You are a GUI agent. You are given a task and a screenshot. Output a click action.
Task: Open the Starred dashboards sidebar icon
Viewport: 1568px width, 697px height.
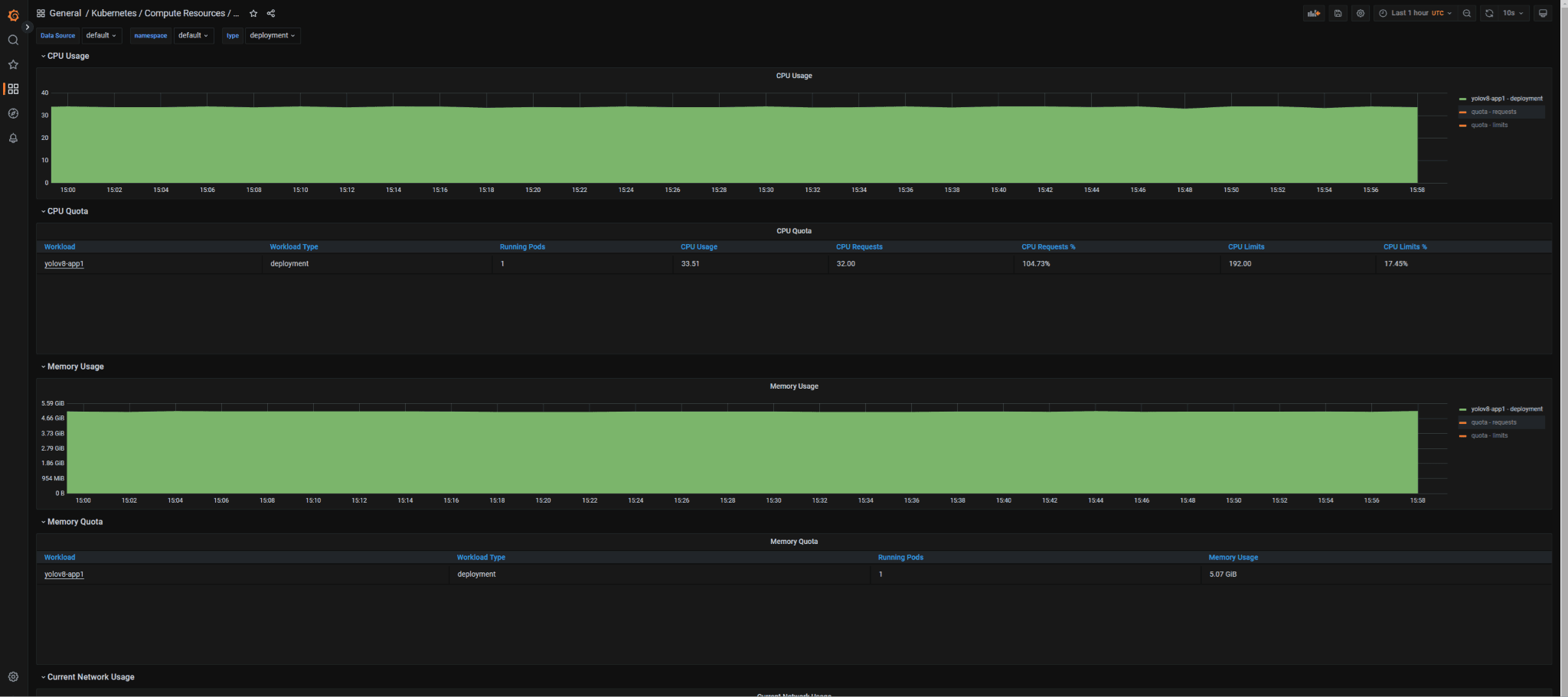[13, 64]
